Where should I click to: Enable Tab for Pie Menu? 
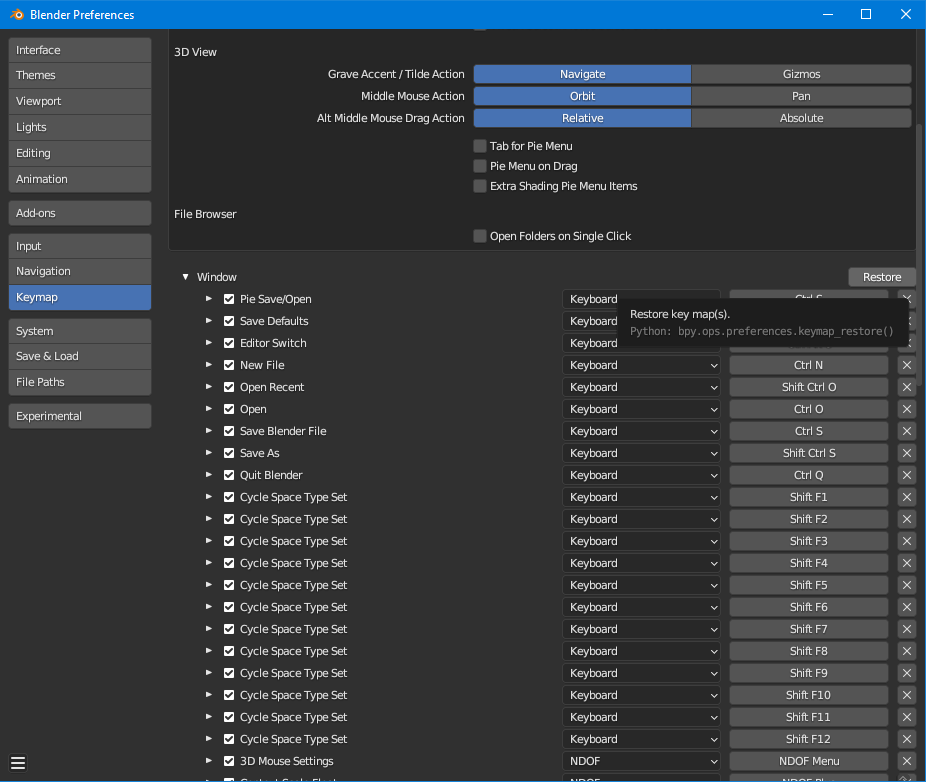(x=480, y=146)
